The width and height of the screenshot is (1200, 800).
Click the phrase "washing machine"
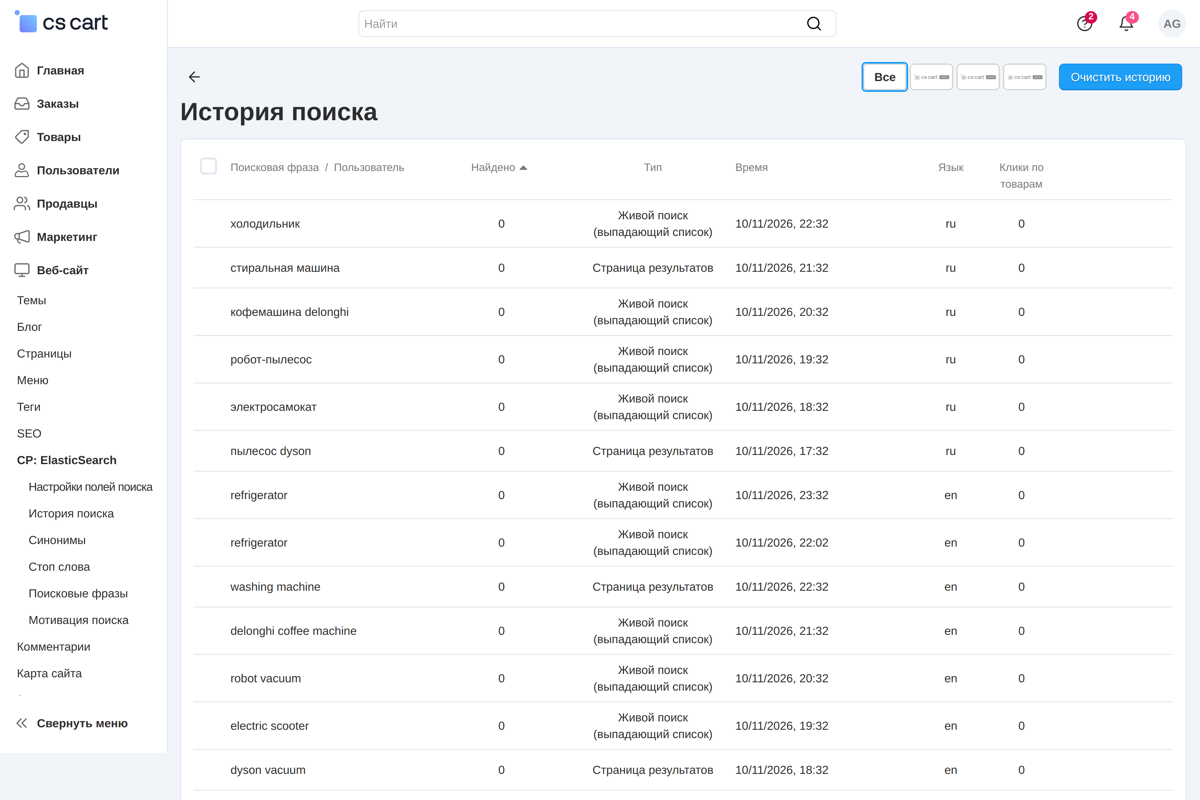coord(275,587)
